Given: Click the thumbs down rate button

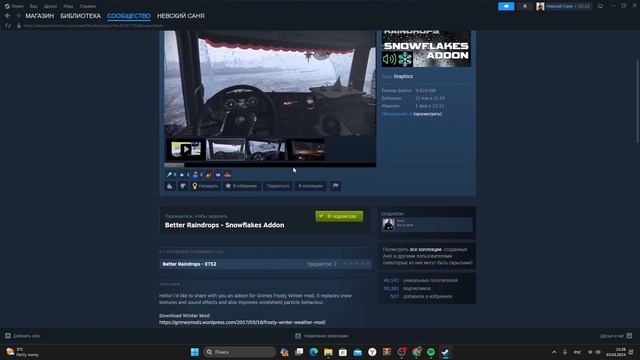Looking at the screenshot, I should click(x=183, y=186).
